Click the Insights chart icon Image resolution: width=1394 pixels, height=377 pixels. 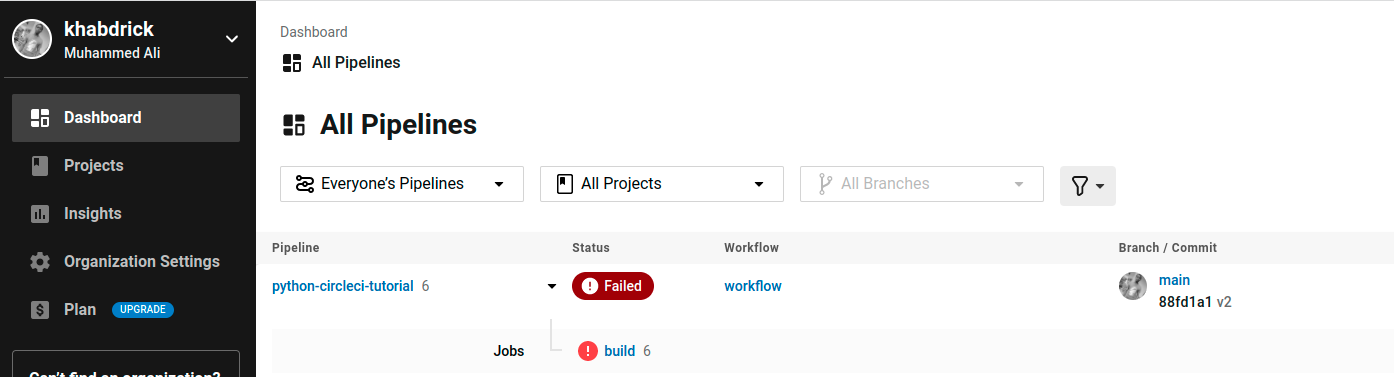pos(40,214)
